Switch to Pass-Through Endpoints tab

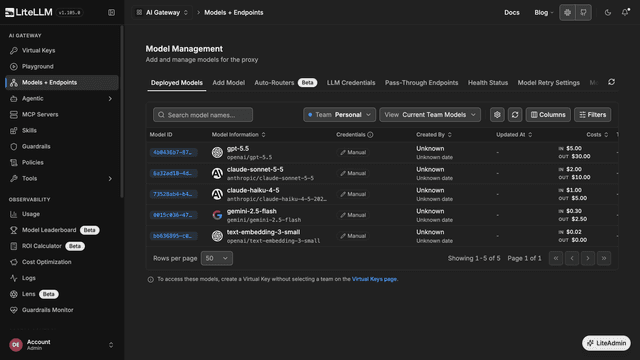click(x=421, y=83)
